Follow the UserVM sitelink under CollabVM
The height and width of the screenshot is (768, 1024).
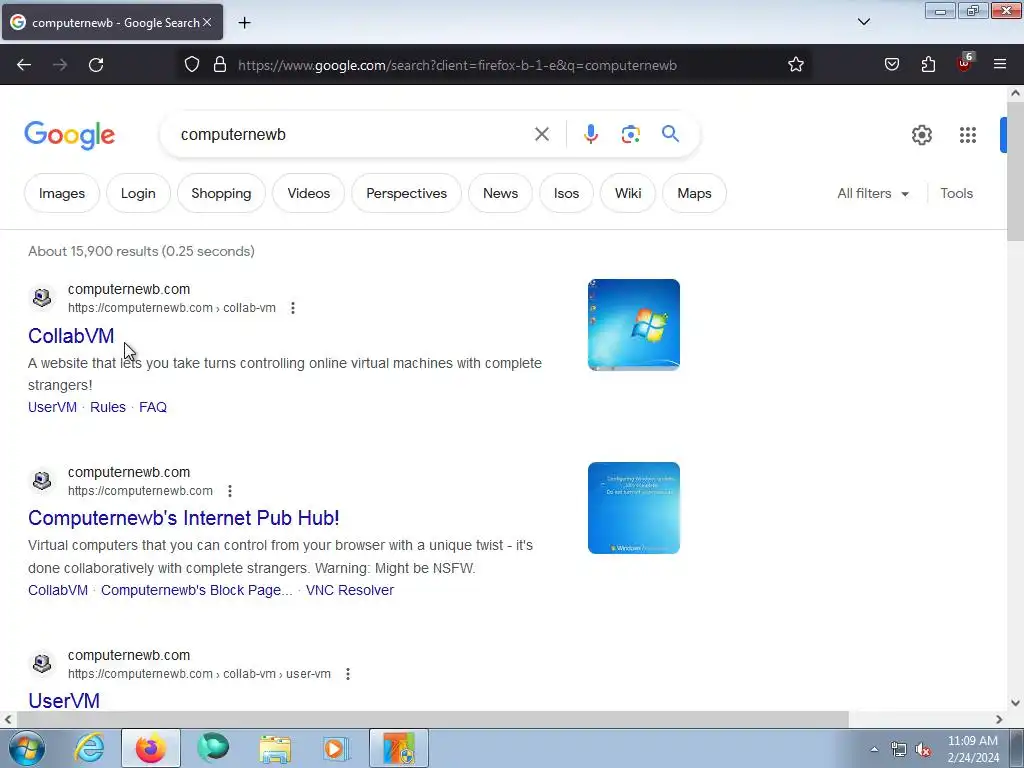[52, 407]
